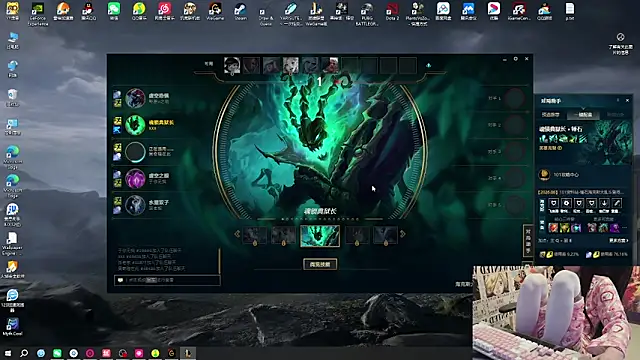
Task: Open the NetEase Cloud Music red icon
Action: coord(164,11)
